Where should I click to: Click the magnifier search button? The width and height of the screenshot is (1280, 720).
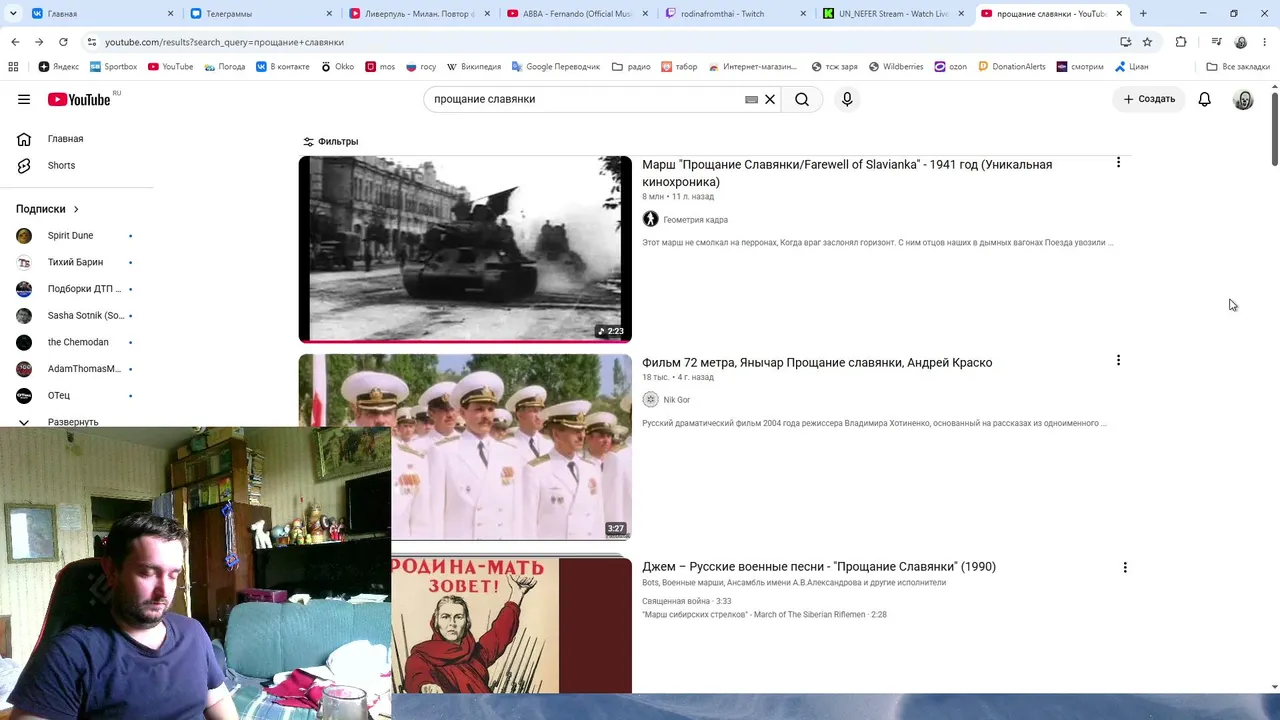pyautogui.click(x=802, y=99)
